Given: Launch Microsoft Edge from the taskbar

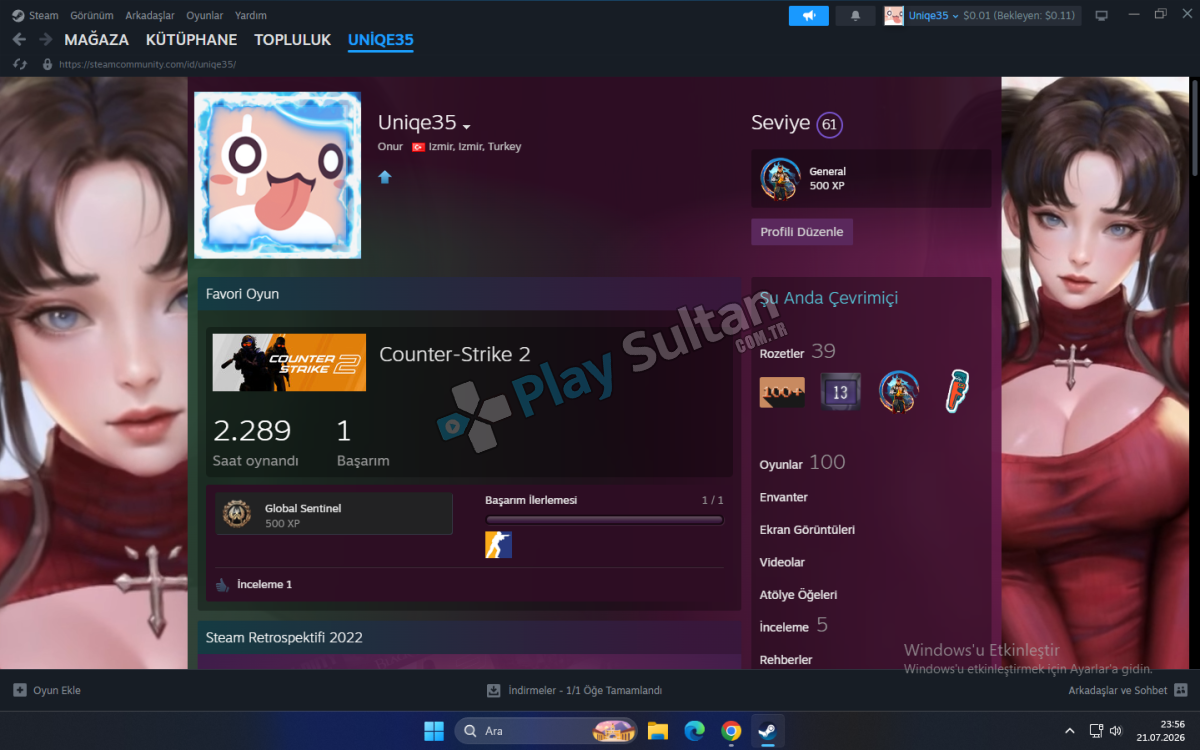Looking at the screenshot, I should [x=694, y=731].
